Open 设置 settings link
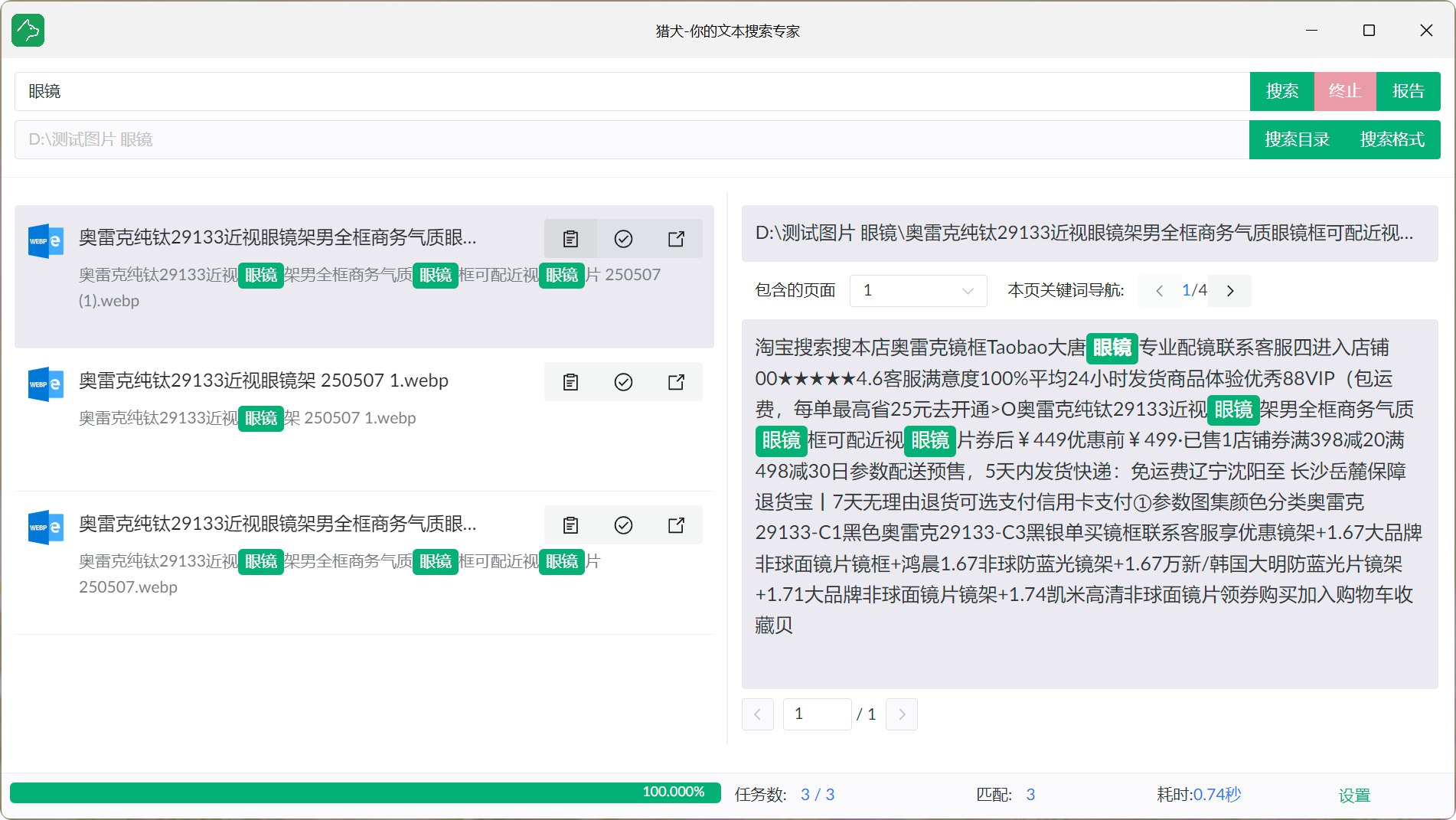Viewport: 1456px width, 820px height. pos(1354,795)
